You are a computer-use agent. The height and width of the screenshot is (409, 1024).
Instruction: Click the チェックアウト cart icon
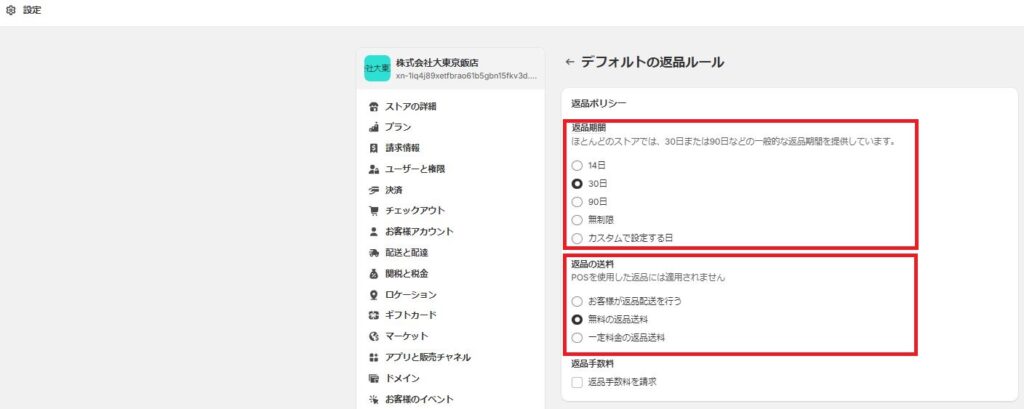374,211
